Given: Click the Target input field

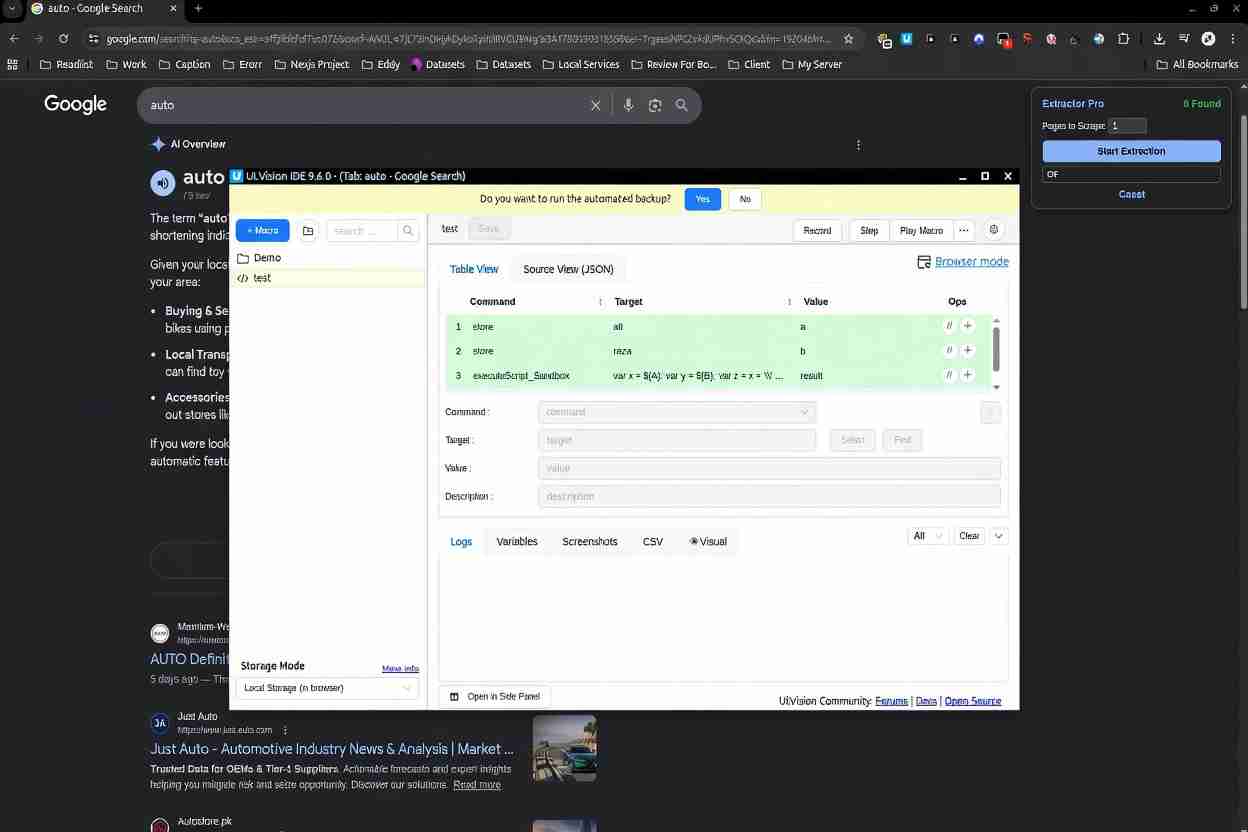Looking at the screenshot, I should click(677, 440).
